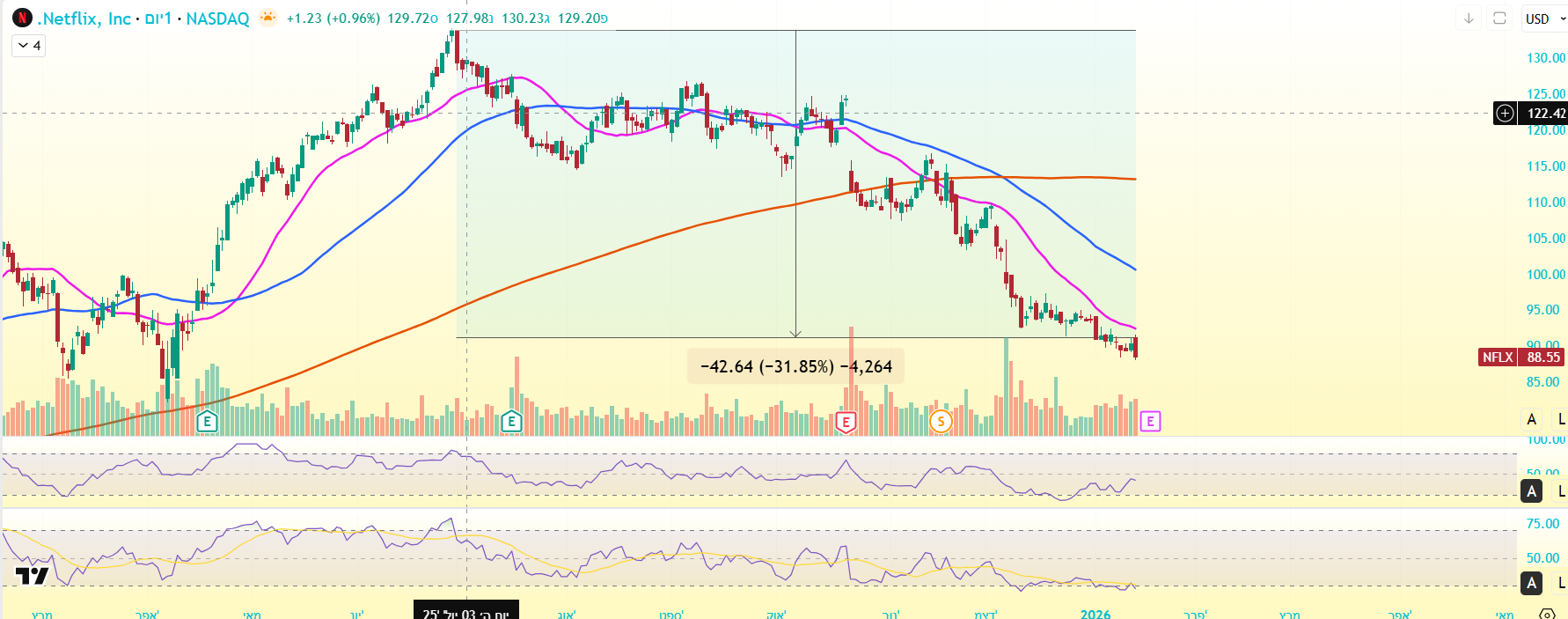Click the fullscreen frame icon beside USD
Viewport: 1568px width, 619px height.
point(1500,18)
